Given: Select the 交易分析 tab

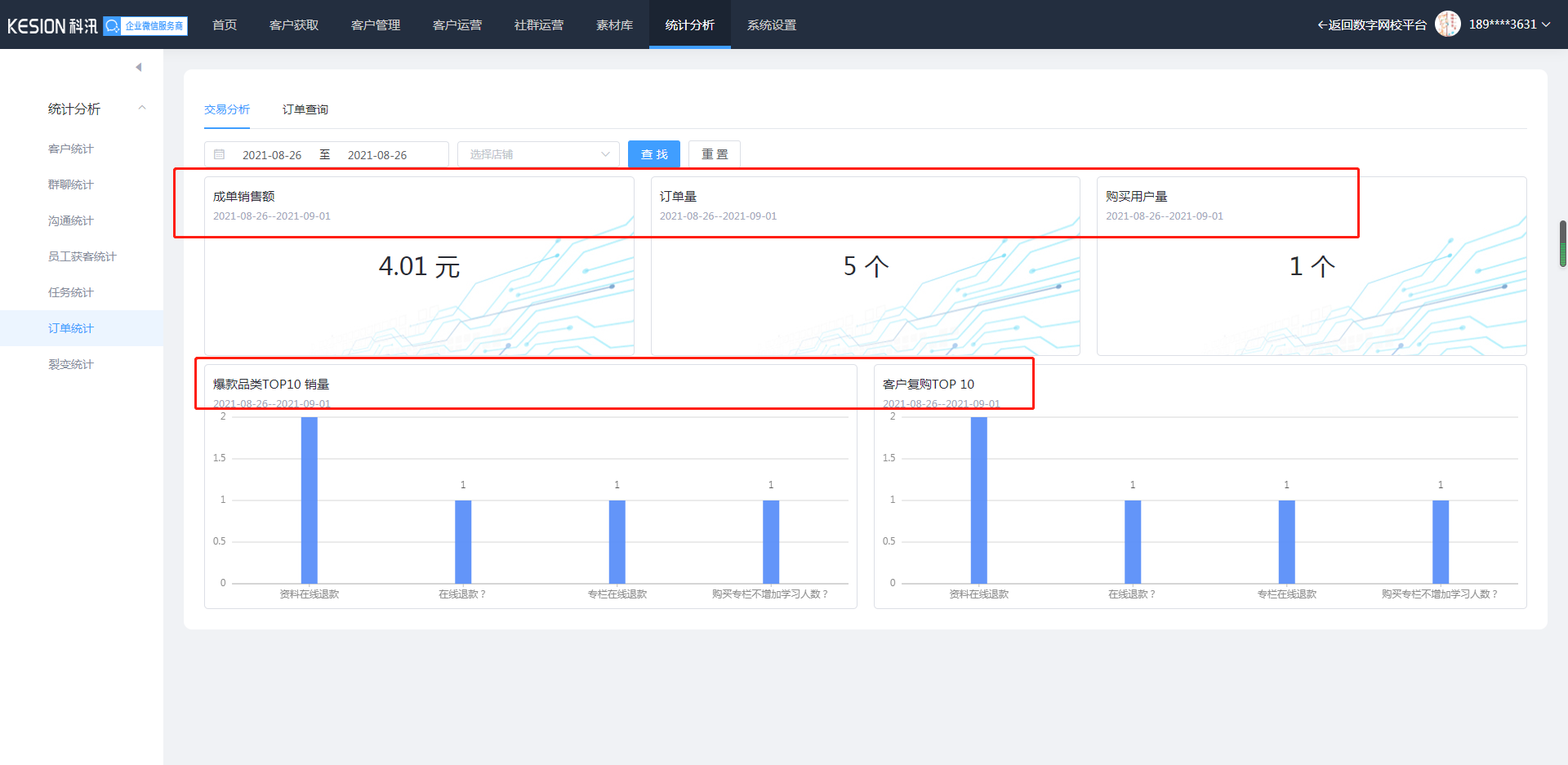Looking at the screenshot, I should (x=227, y=109).
